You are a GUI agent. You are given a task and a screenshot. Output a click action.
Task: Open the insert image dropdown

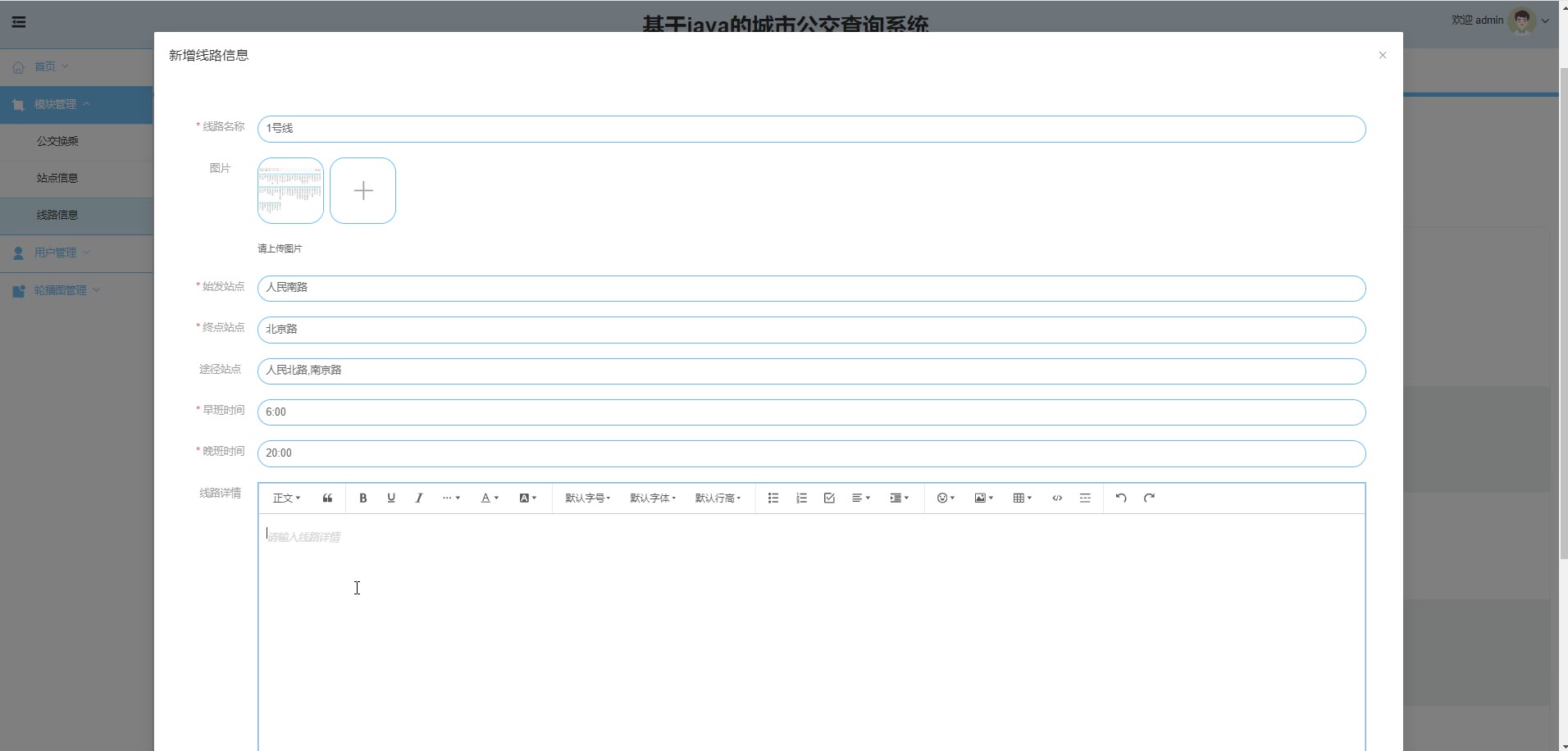point(984,498)
